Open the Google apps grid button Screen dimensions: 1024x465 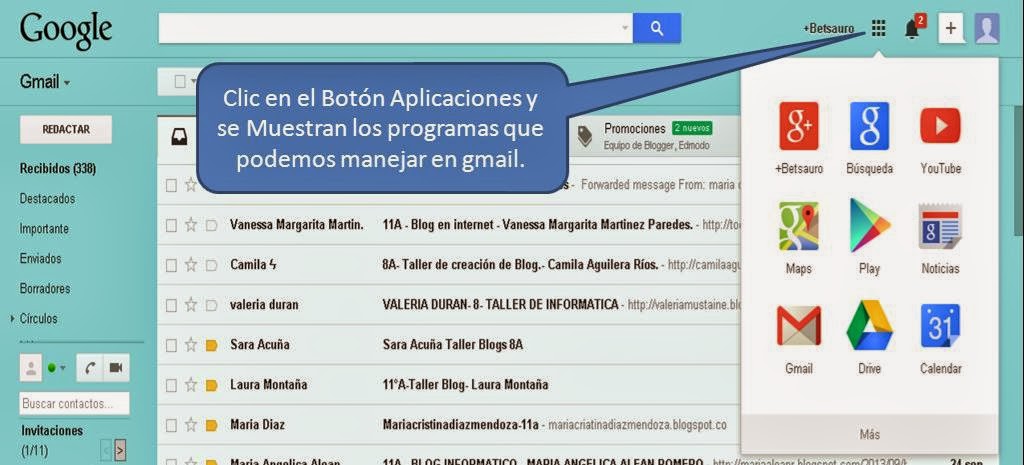tap(878, 28)
